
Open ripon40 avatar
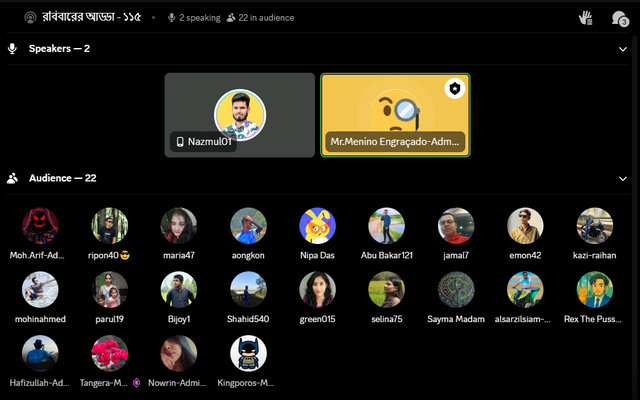point(109,226)
